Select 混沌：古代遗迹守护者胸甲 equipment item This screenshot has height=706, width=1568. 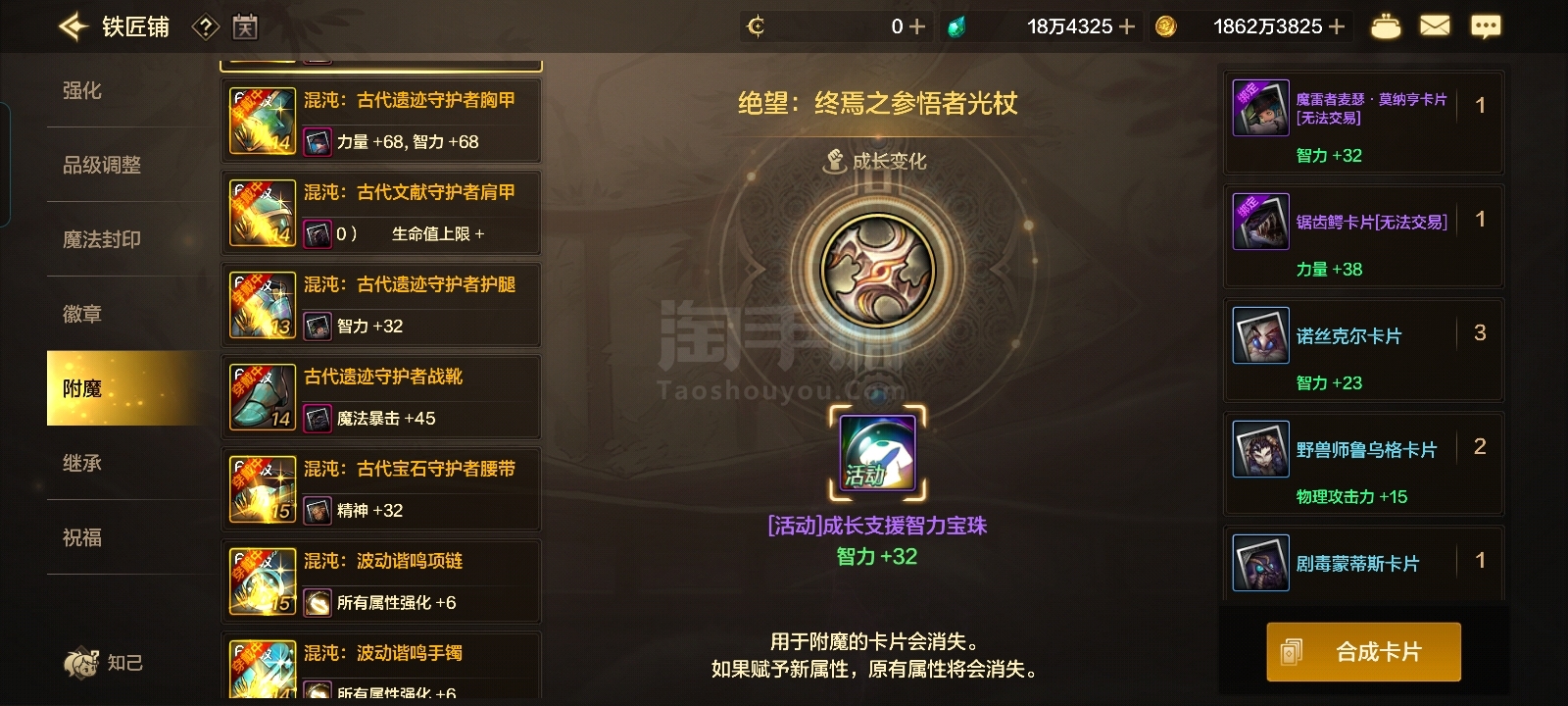point(382,121)
